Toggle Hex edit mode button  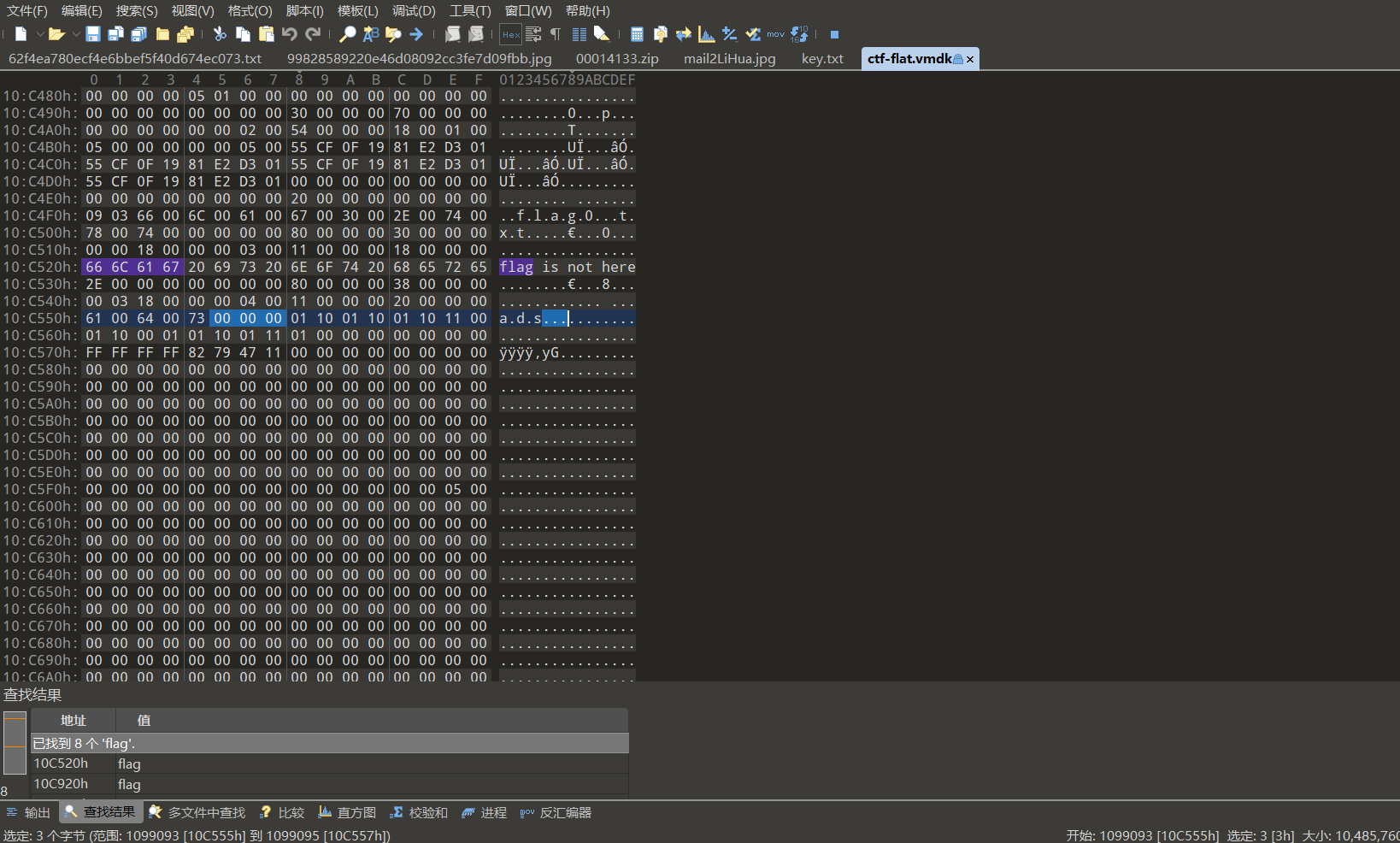tap(510, 34)
